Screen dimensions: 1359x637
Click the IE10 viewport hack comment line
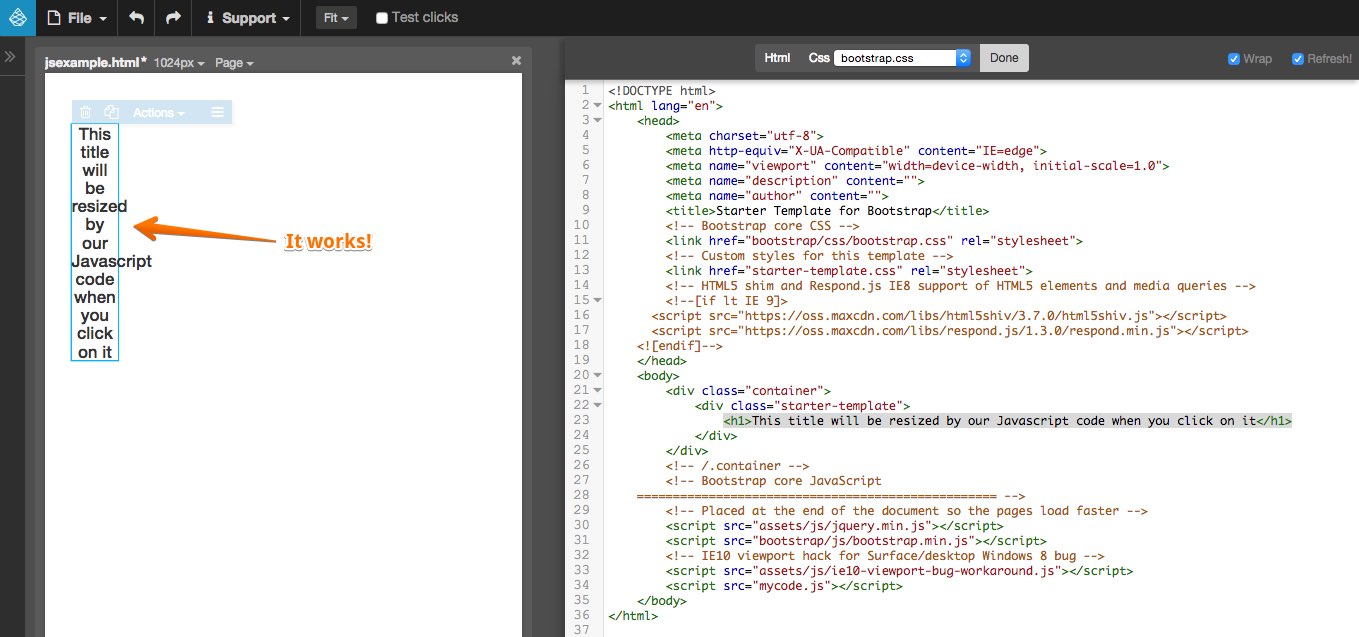tap(885, 556)
